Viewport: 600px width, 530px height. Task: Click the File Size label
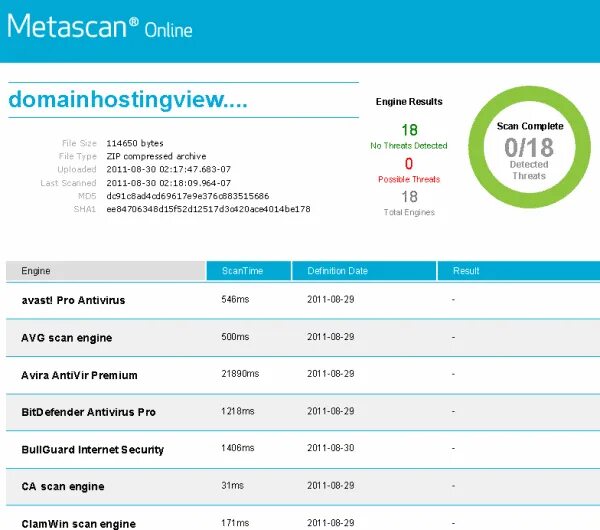[x=79, y=143]
